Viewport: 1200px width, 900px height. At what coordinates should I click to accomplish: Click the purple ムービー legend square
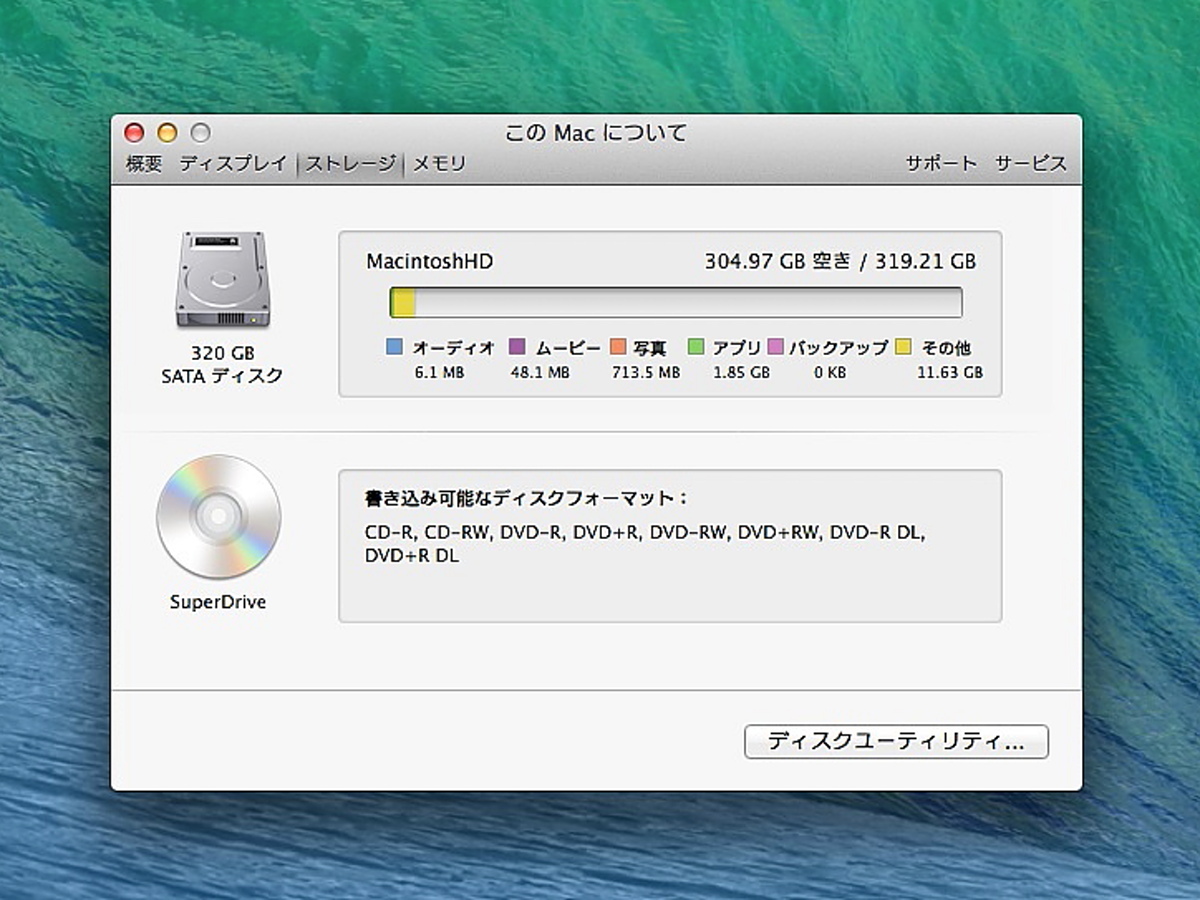[515, 347]
